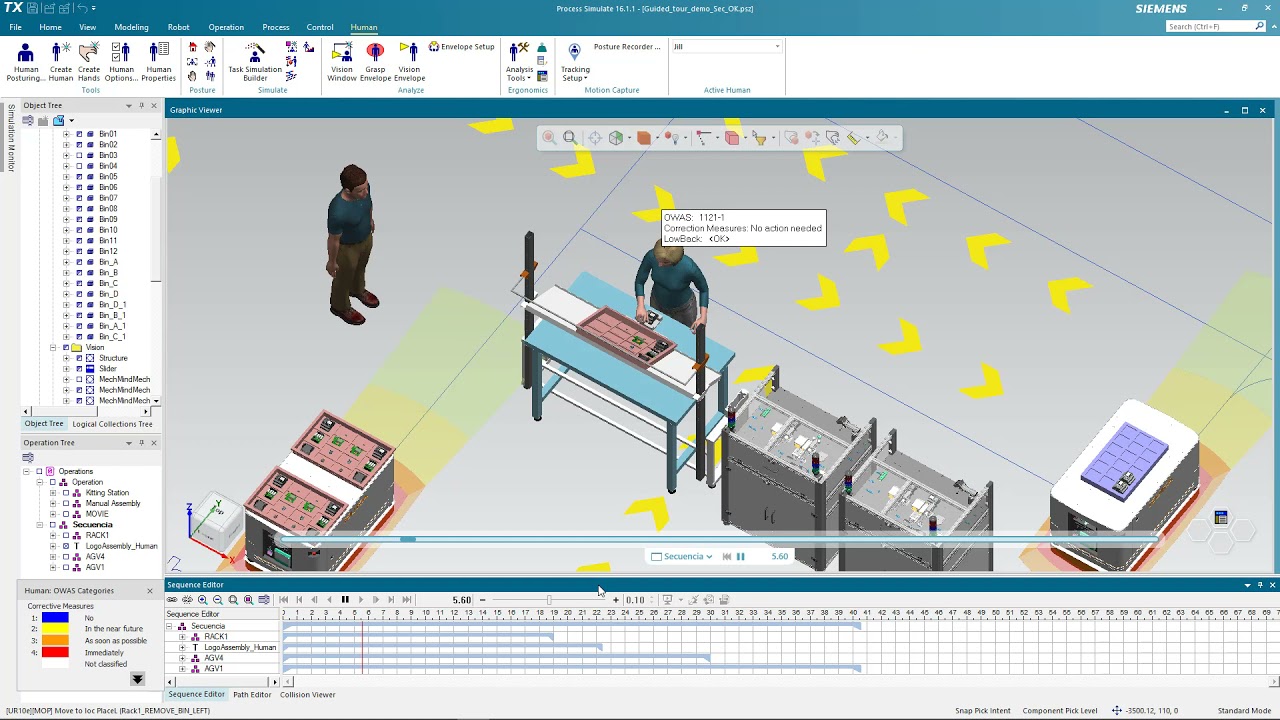
Task: Open Analysis Tools dropdown
Action: click(519, 62)
